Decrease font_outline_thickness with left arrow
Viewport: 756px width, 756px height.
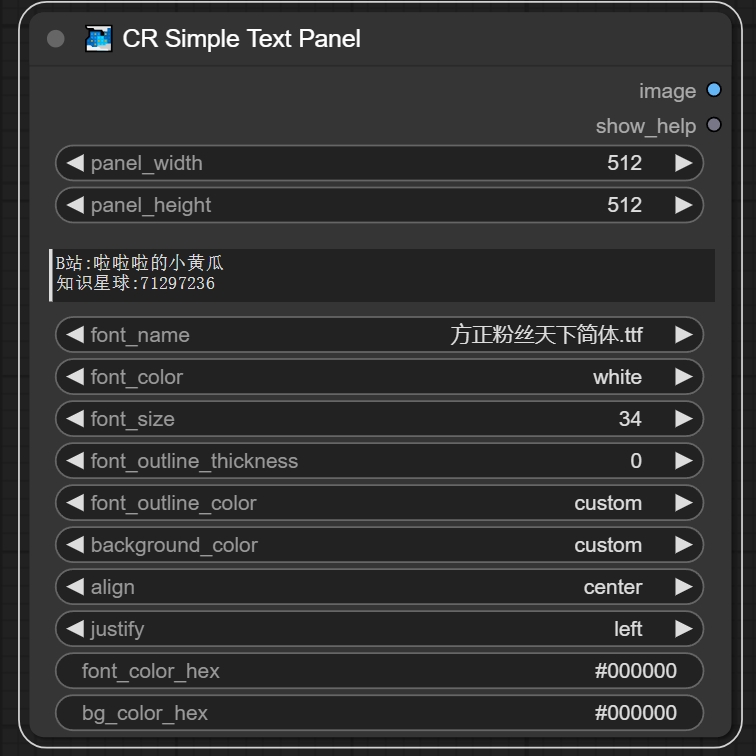coord(75,461)
